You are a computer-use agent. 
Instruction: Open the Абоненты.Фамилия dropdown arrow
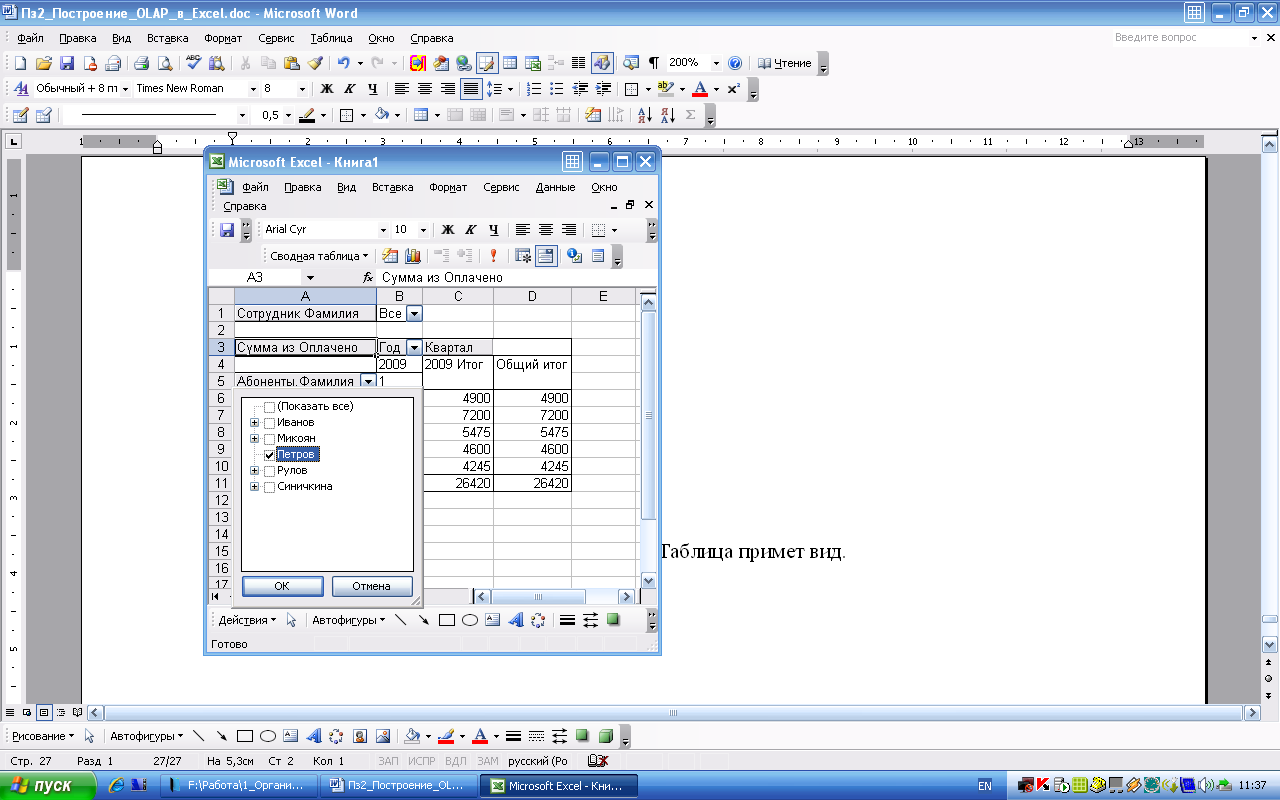[368, 382]
